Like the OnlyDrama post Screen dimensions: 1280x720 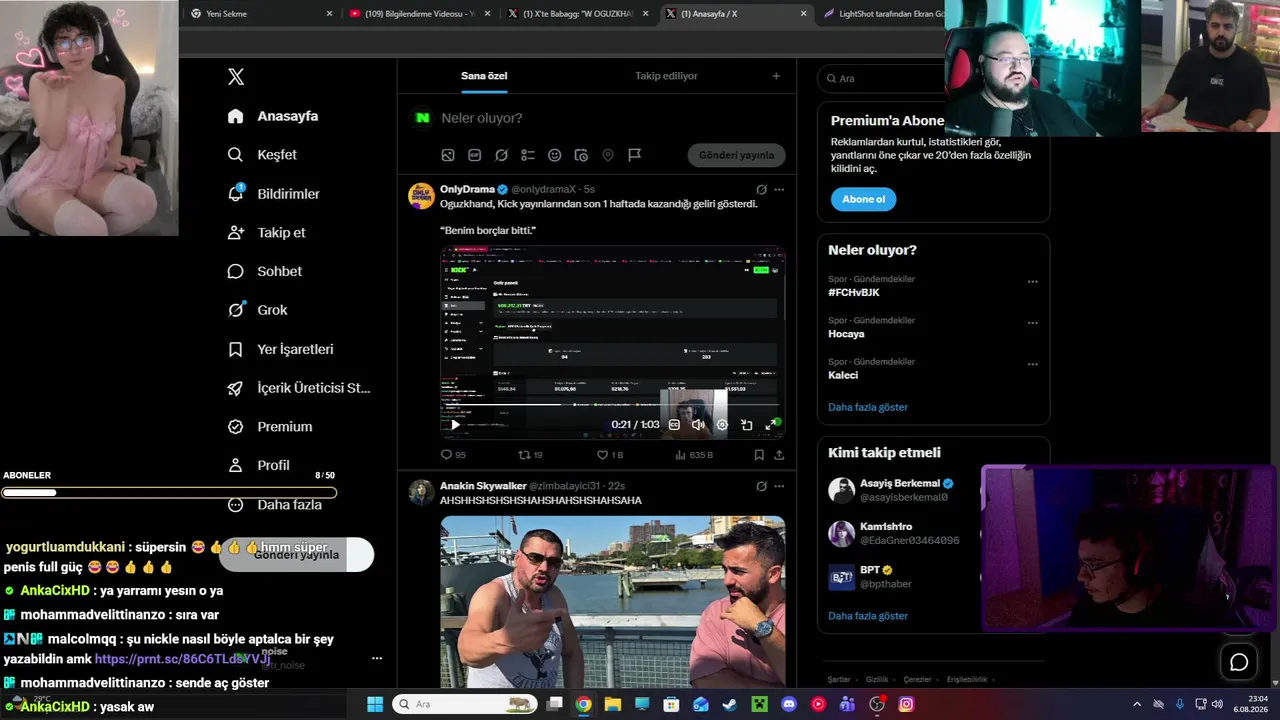[609, 455]
